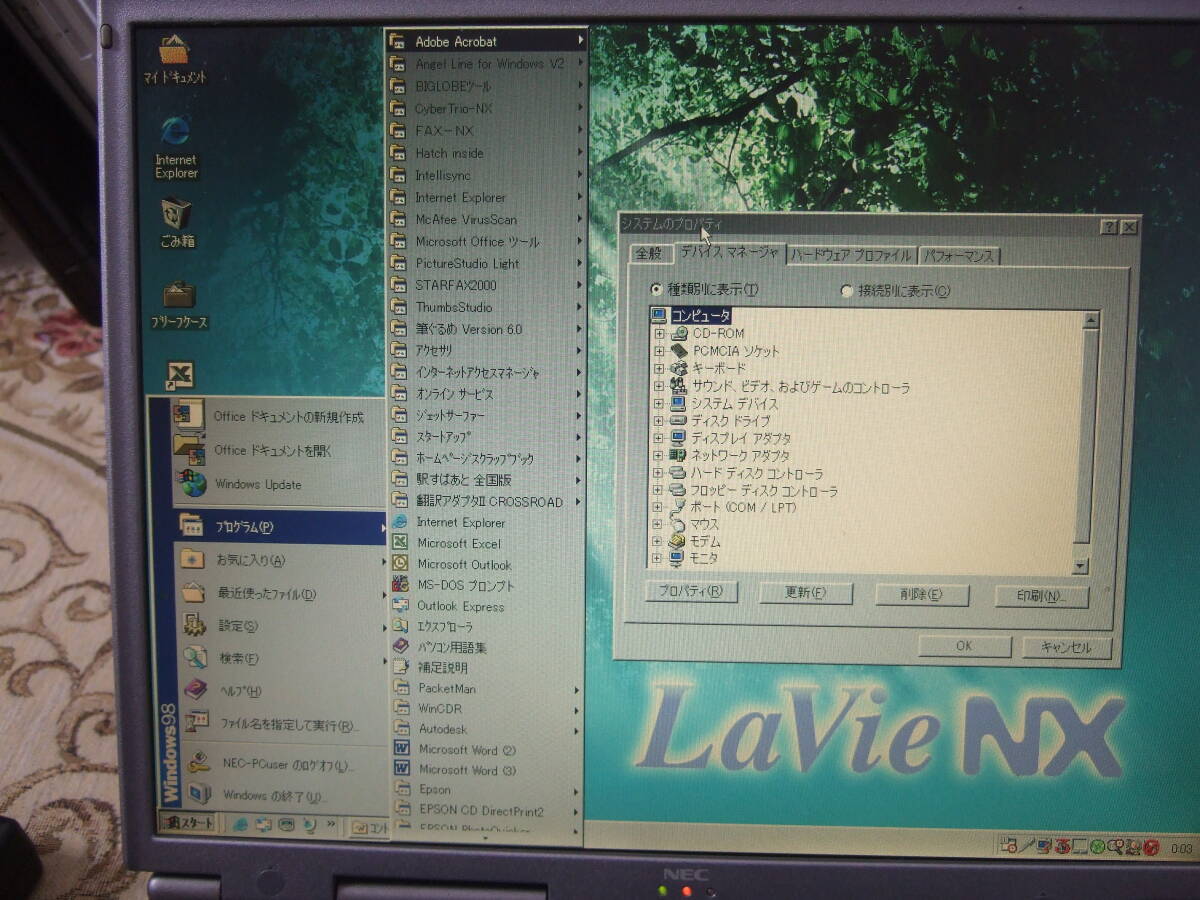The width and height of the screenshot is (1200, 900).
Task: Click the device list scrollbar down arrow
Action: point(1080,566)
